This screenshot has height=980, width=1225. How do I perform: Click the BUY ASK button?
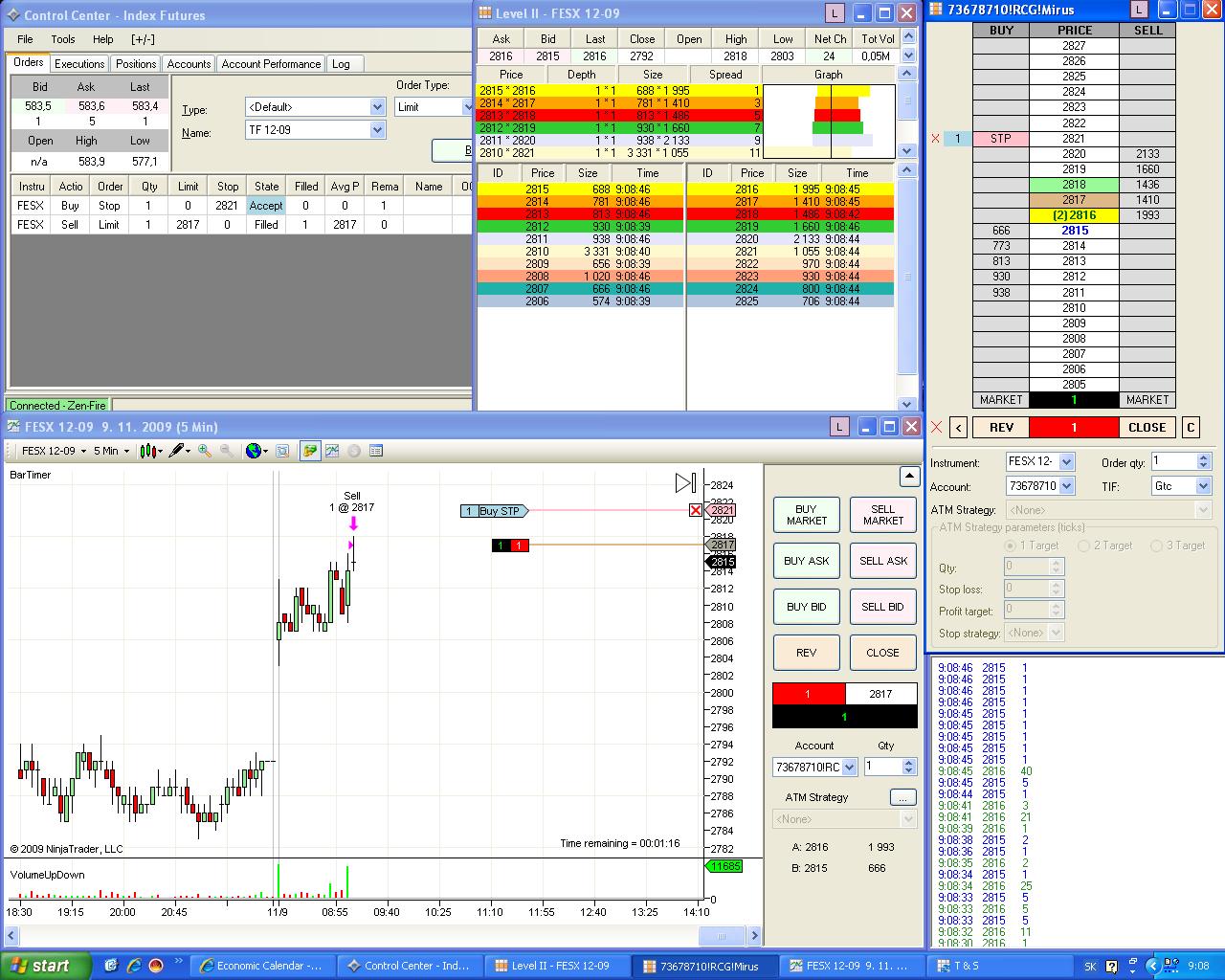point(807,561)
